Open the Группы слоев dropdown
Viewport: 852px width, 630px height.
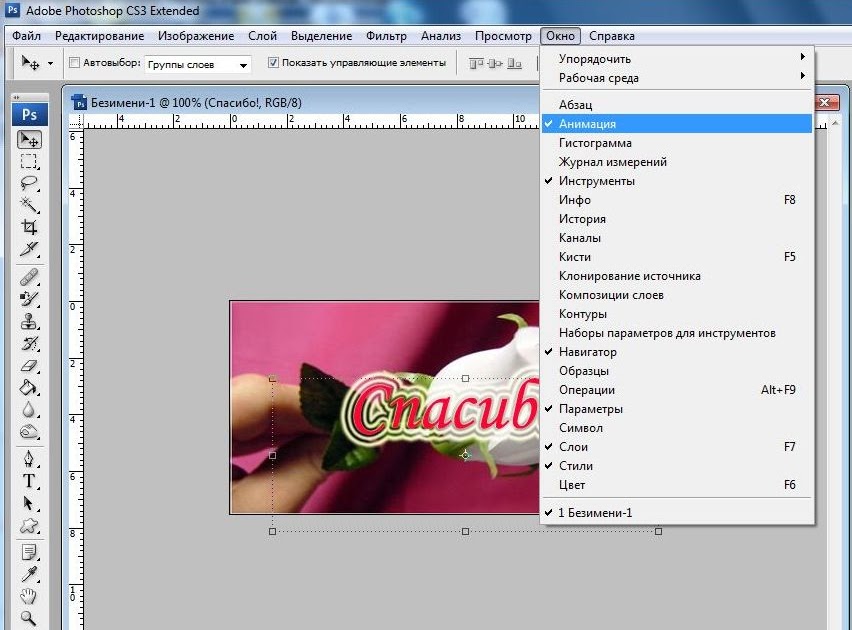click(197, 65)
